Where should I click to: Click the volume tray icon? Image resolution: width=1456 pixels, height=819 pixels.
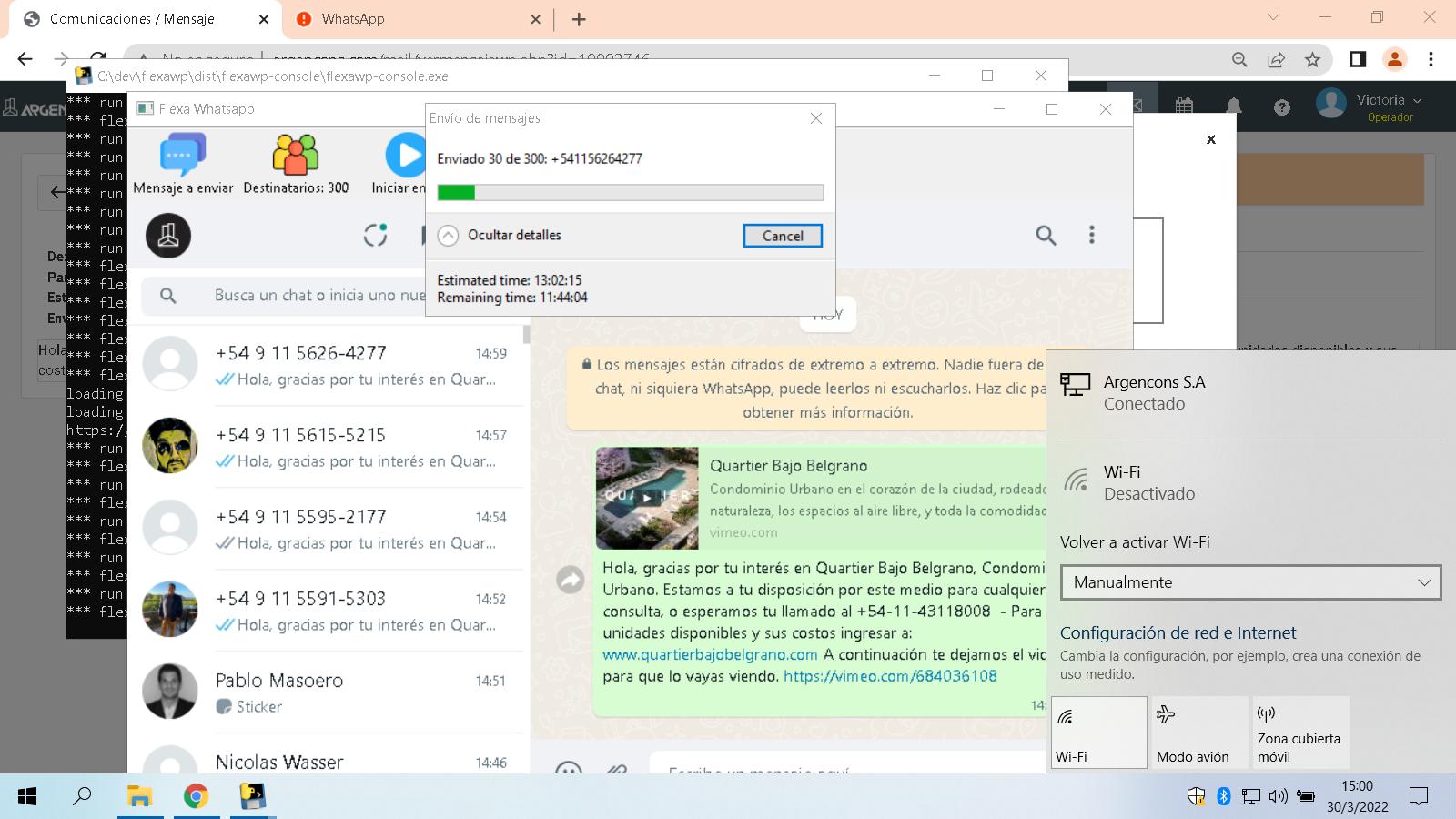click(1279, 796)
